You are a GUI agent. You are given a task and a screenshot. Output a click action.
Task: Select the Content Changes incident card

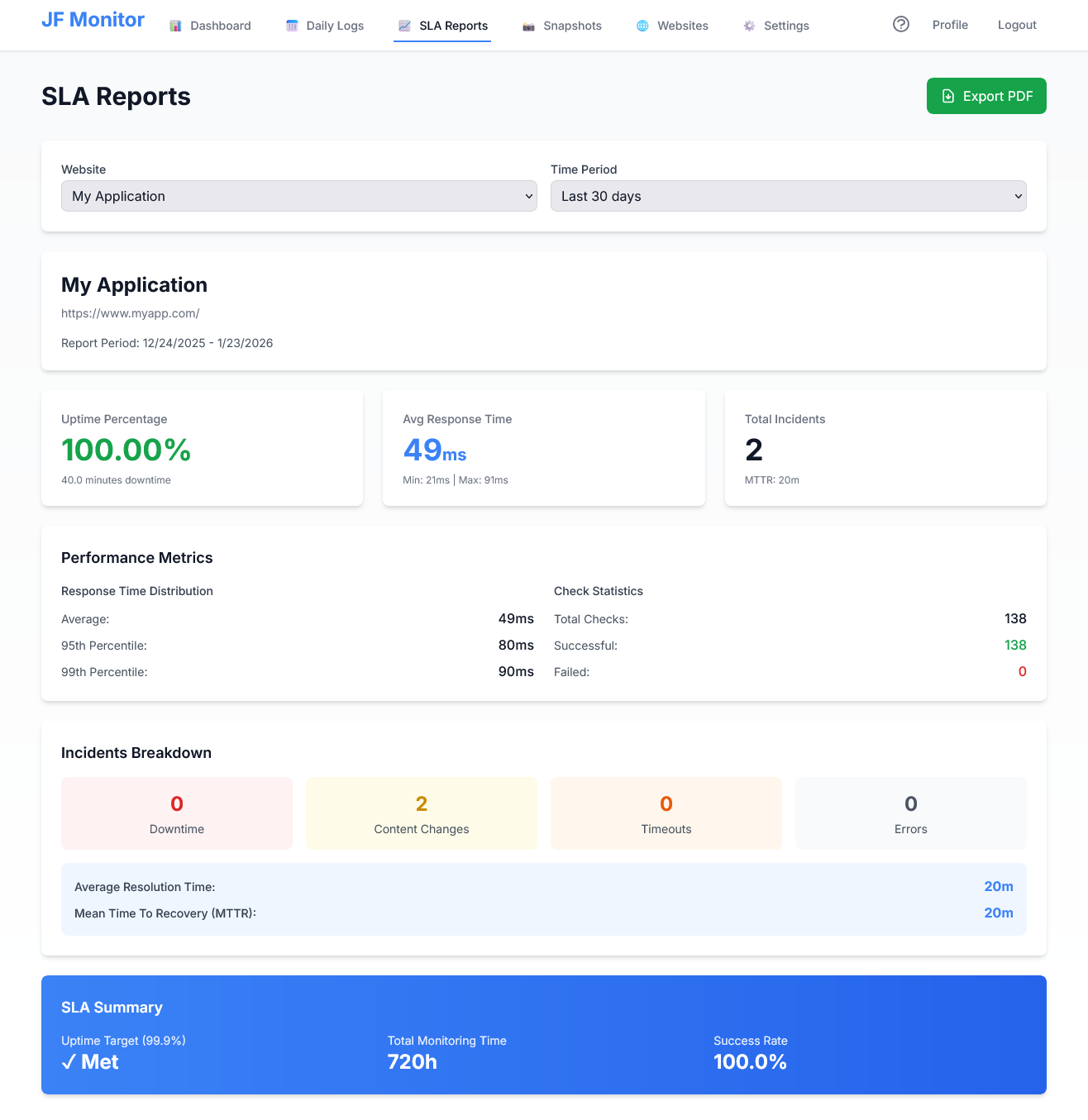pos(421,813)
